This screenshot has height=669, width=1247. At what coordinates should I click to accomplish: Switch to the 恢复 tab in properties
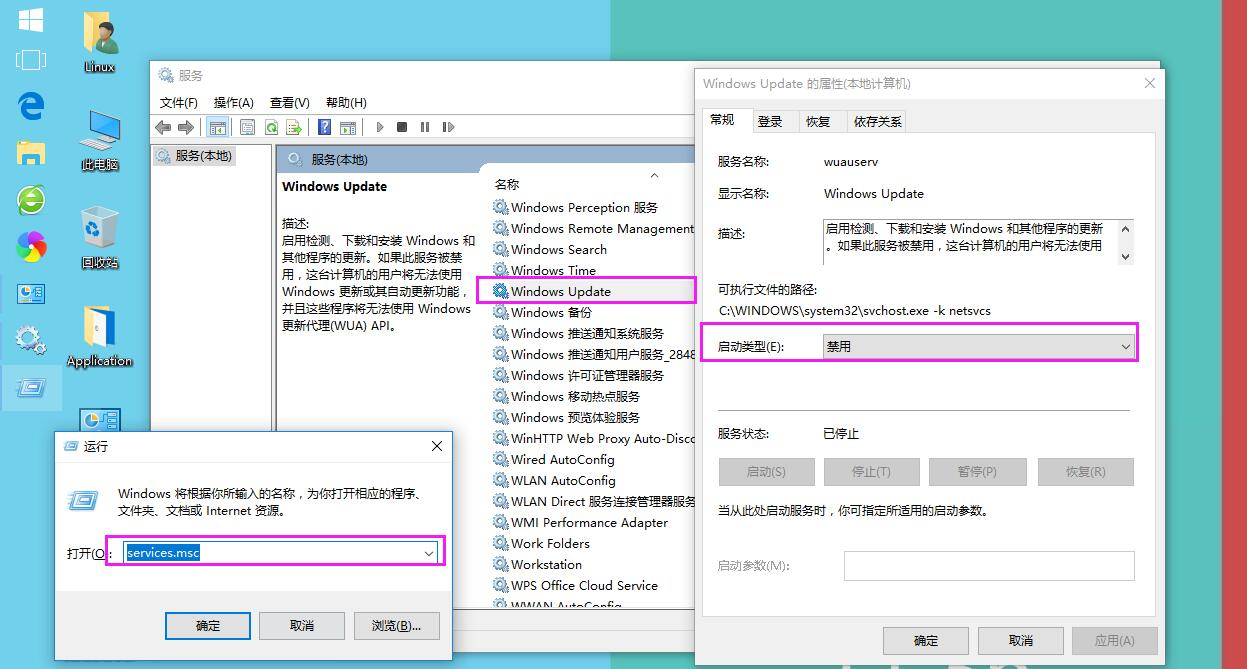click(818, 121)
